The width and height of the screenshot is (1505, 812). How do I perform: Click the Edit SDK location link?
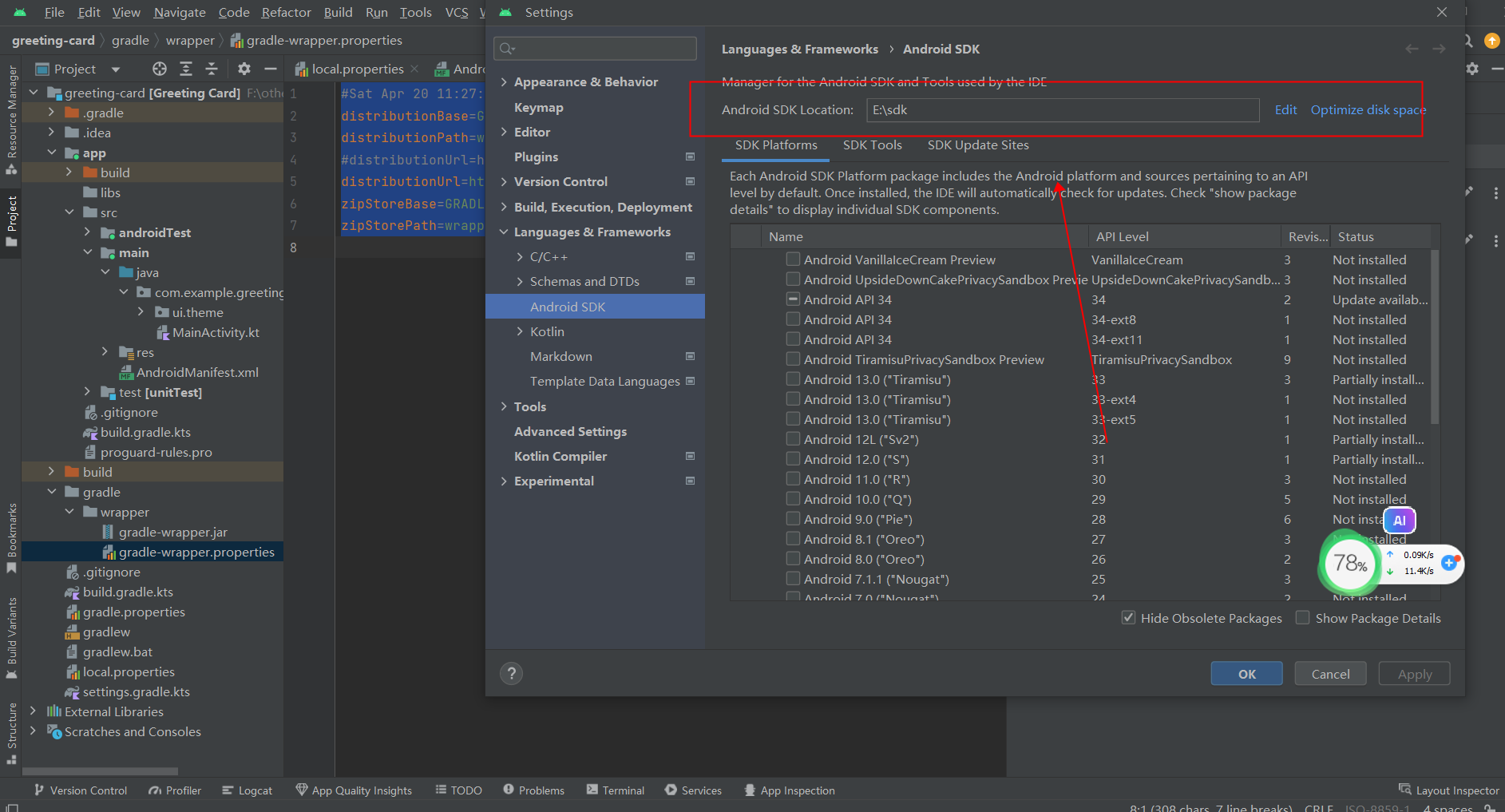[1285, 110]
